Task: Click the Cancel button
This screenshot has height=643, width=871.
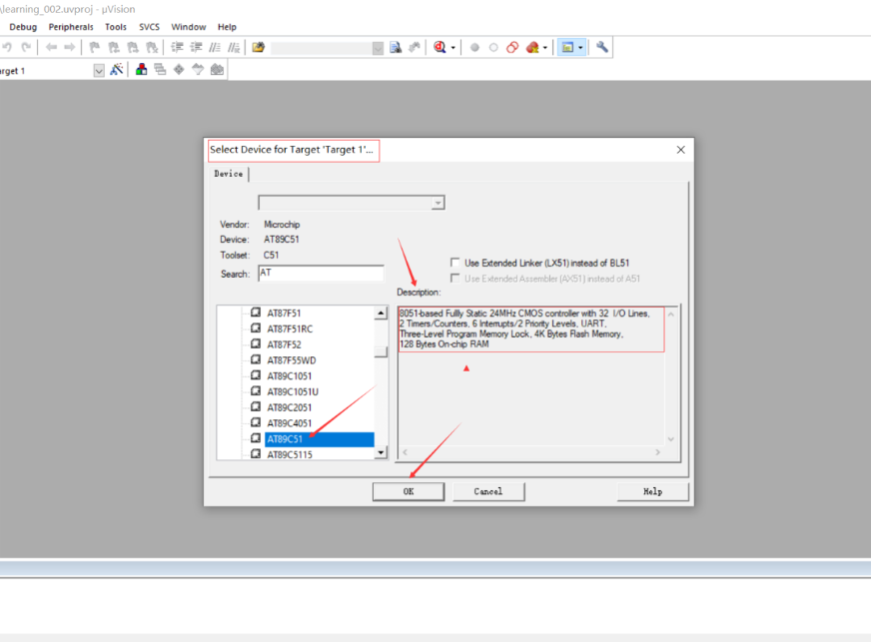Action: pyautogui.click(x=488, y=491)
